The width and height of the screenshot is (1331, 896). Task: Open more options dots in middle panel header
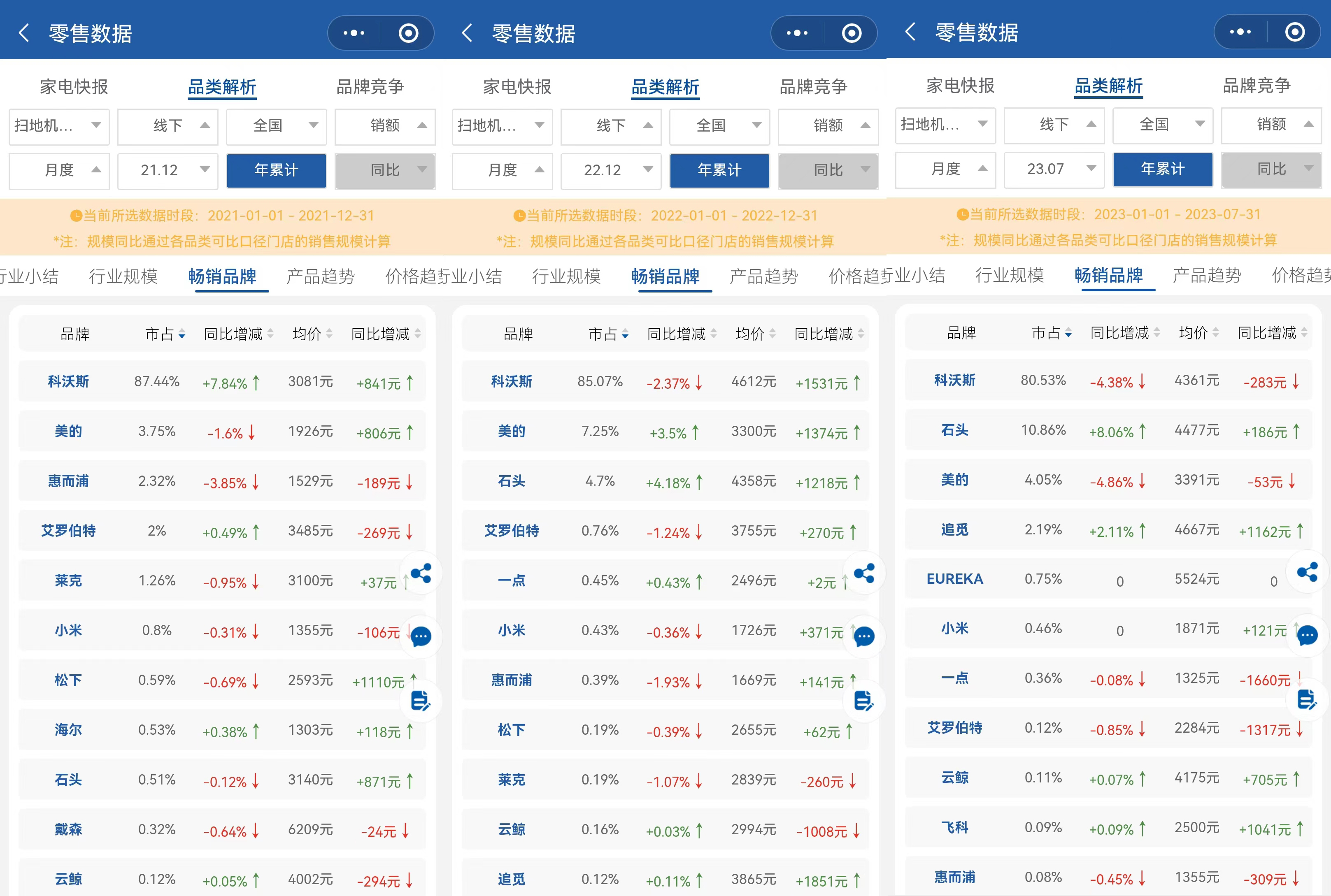[x=797, y=33]
